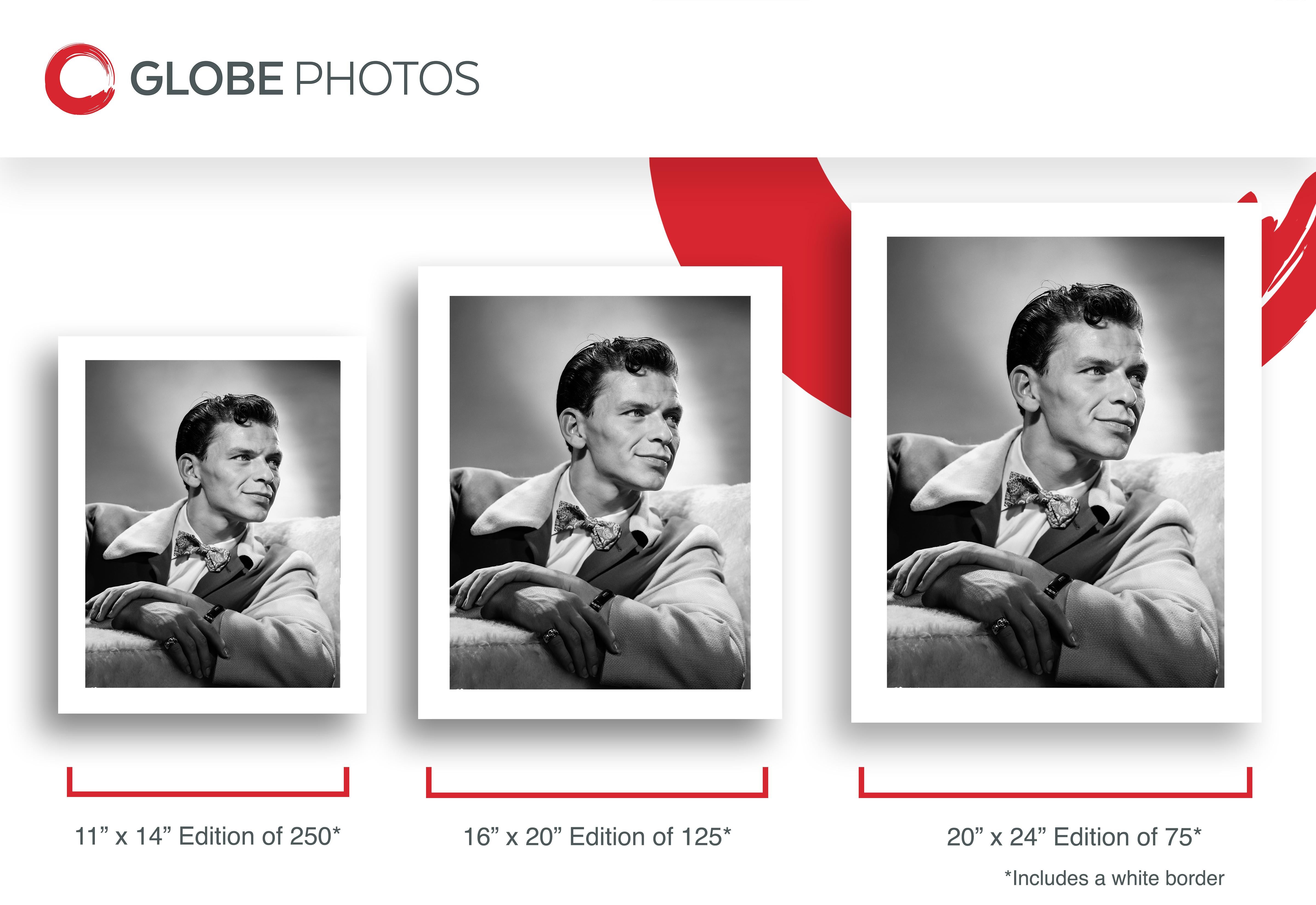
Task: Click the red Globe Photos circle logo
Action: (80, 79)
